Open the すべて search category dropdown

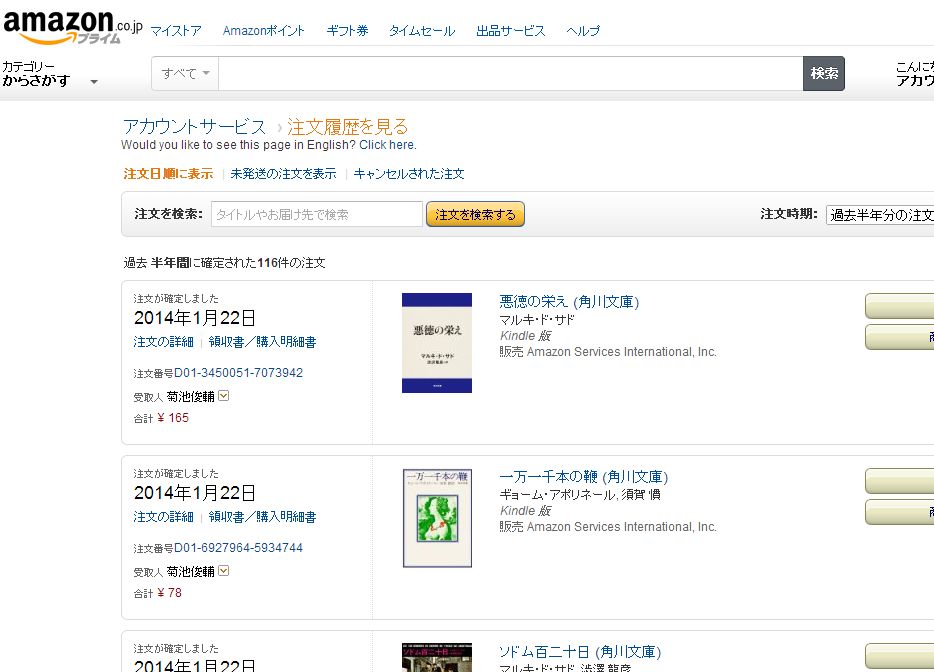185,73
